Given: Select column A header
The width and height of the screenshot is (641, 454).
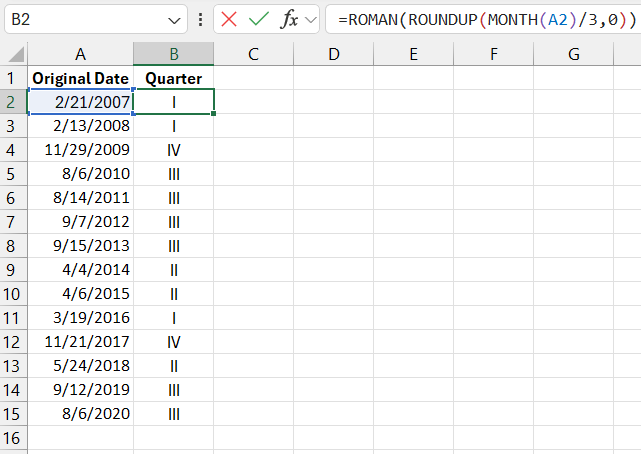Looking at the screenshot, I should click(x=81, y=54).
